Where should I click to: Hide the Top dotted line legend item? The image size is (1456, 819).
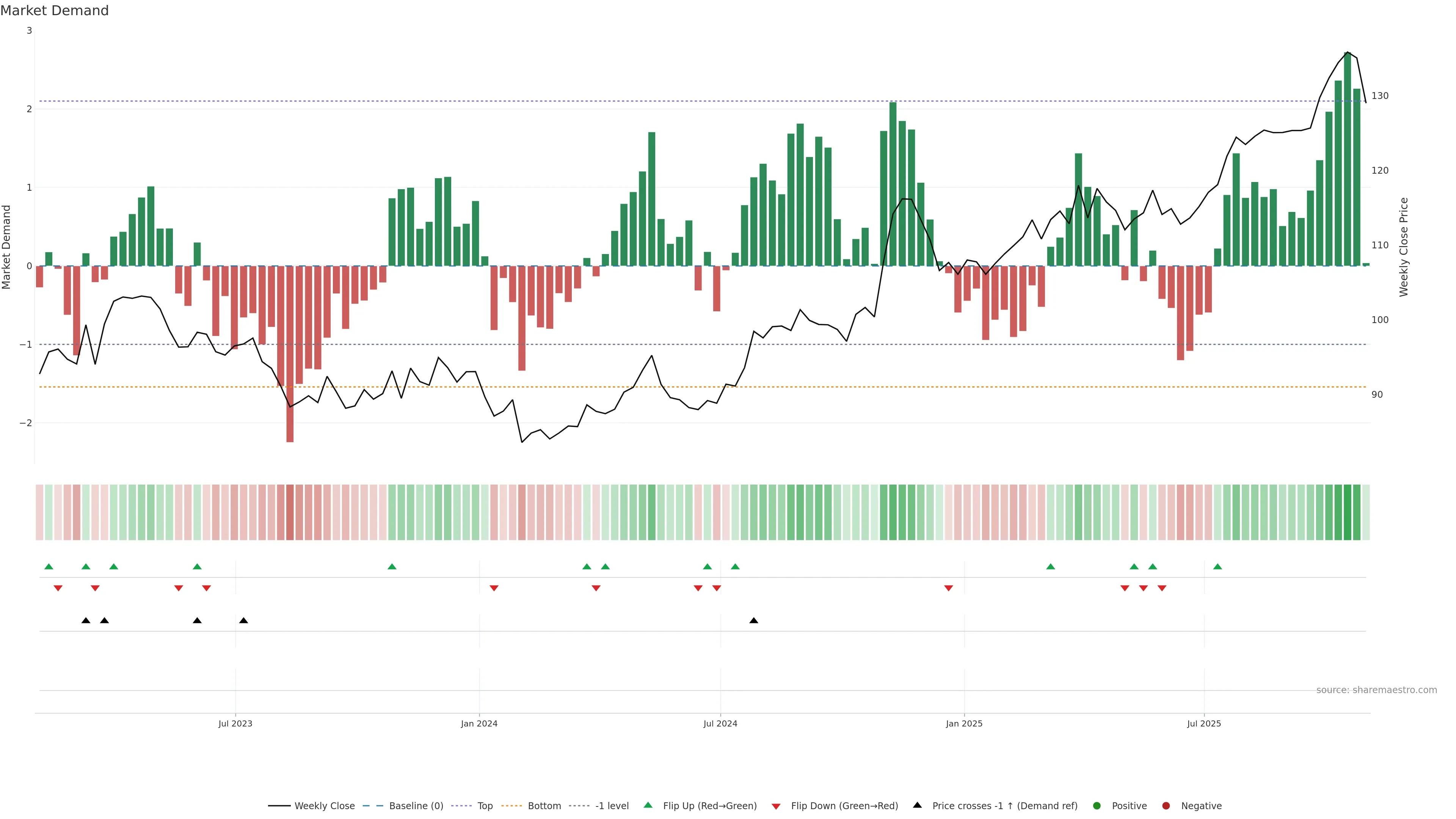coord(485,805)
